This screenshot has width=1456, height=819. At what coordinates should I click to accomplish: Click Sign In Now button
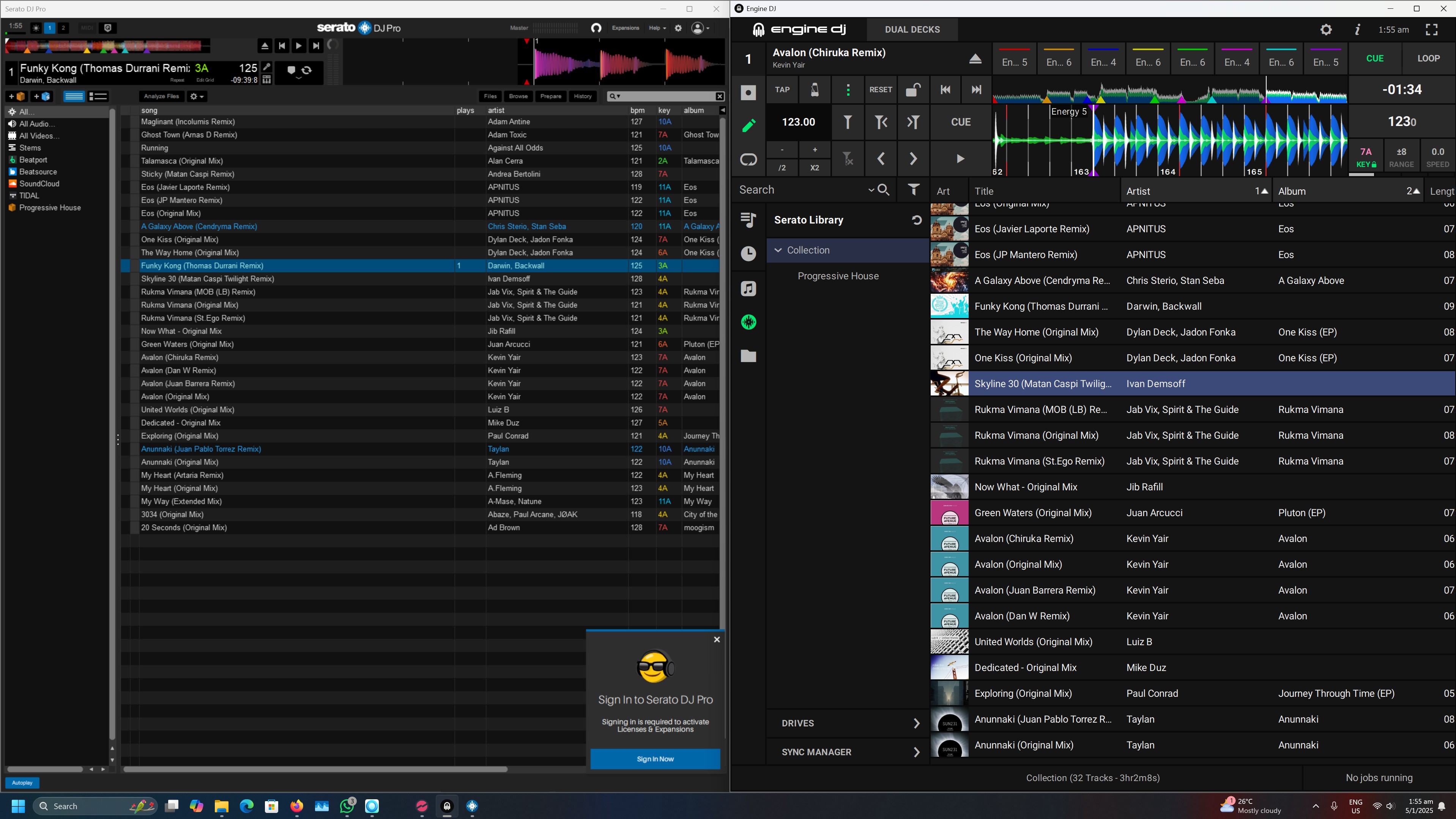click(x=655, y=759)
